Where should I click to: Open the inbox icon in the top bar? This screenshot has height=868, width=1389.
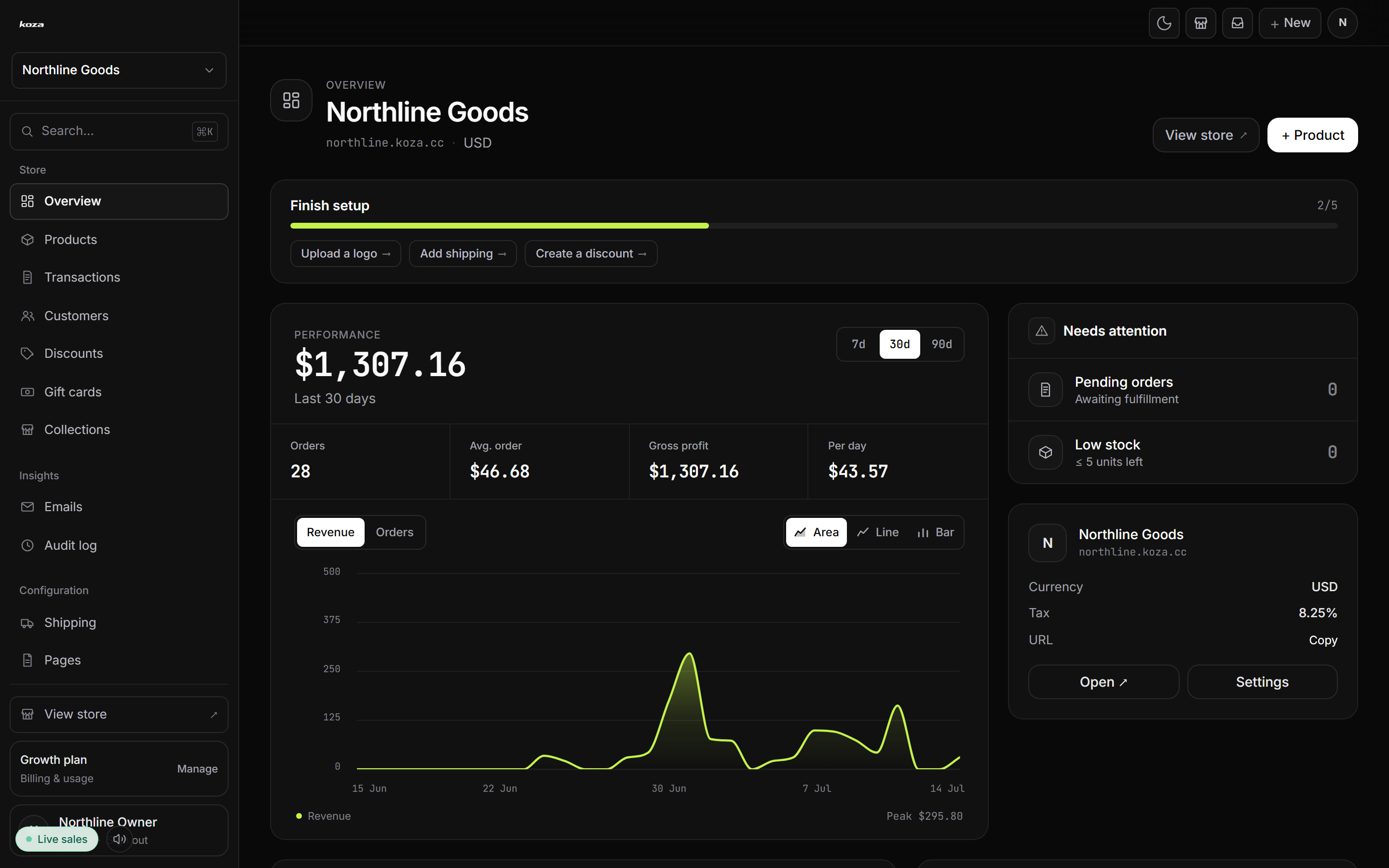(x=1238, y=23)
